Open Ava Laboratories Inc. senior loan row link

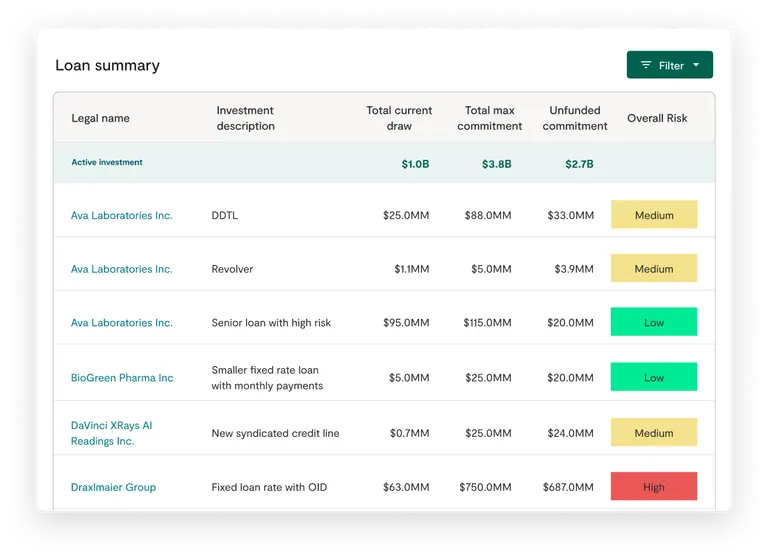click(x=121, y=323)
